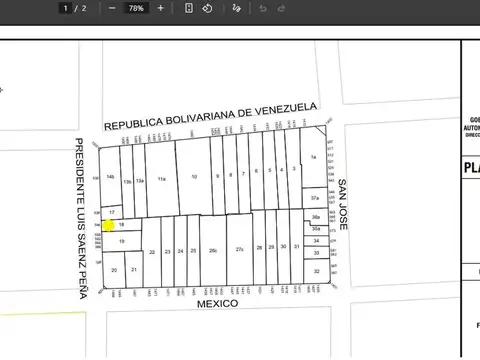Click parcel label 4
The width and height of the screenshot is (480, 360).
pos(282,170)
